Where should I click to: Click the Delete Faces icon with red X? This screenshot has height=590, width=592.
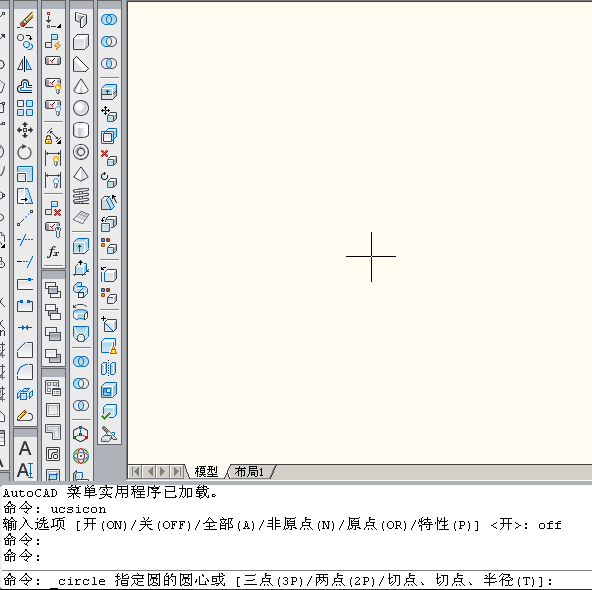109,158
